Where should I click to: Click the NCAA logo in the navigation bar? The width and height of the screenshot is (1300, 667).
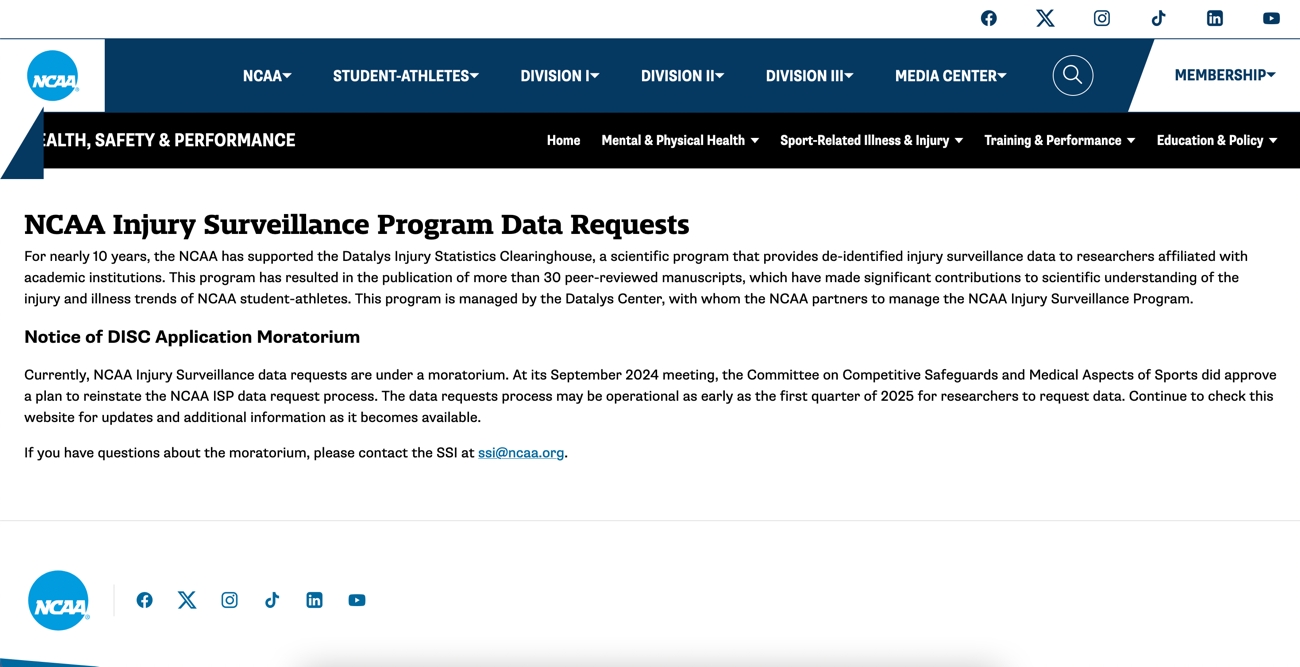pos(53,76)
